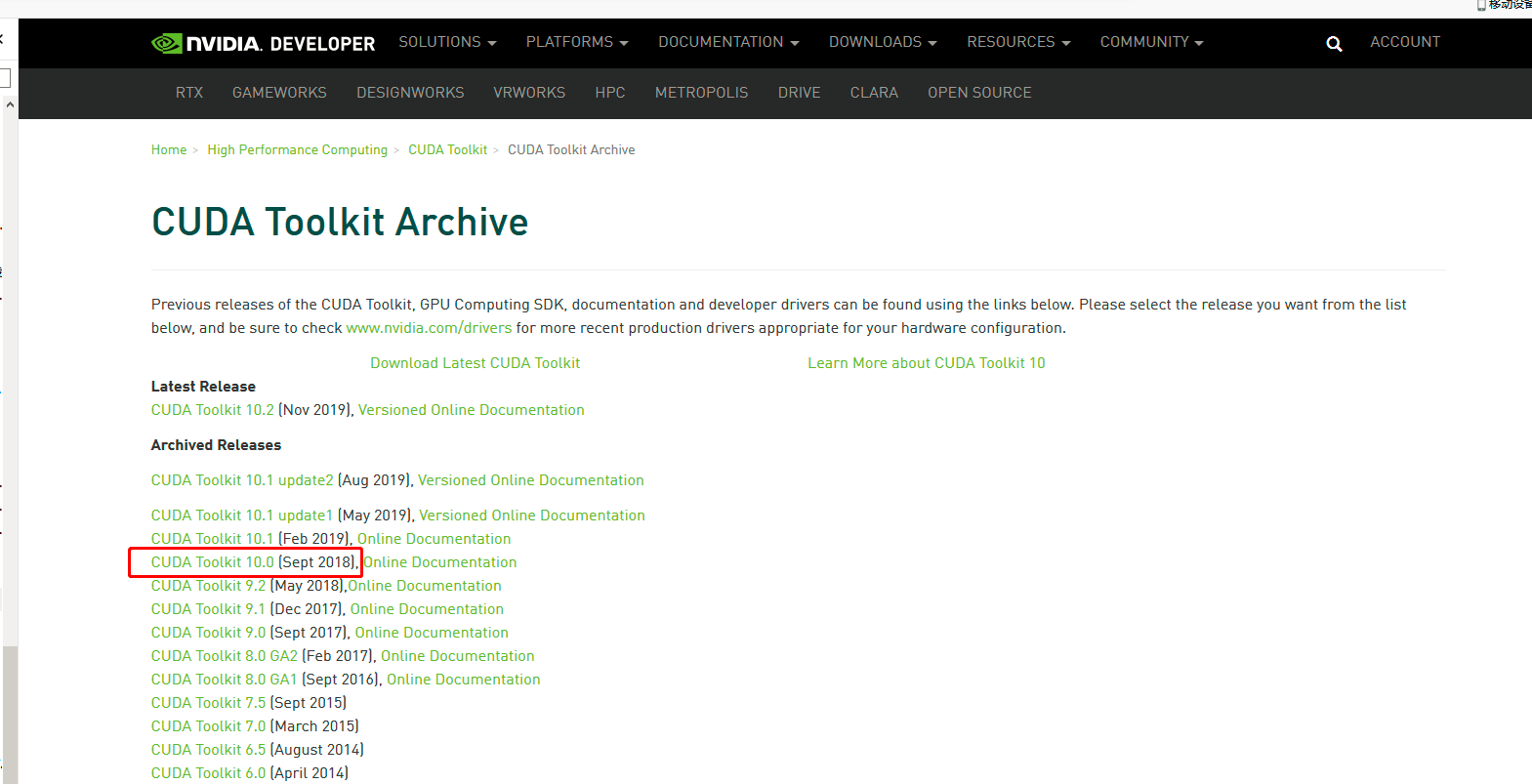This screenshot has width=1532, height=784.
Task: Open the ACCOUNT link
Action: coord(1405,42)
